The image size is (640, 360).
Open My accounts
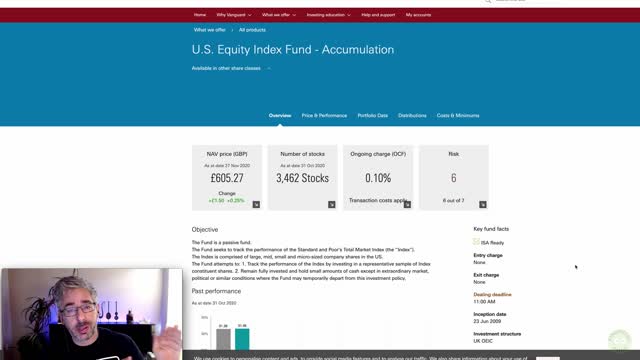(x=418, y=15)
